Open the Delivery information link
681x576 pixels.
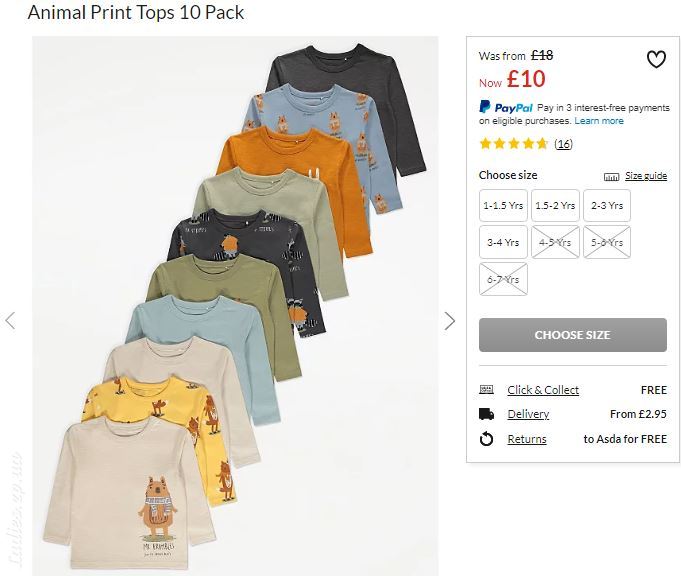coord(528,414)
